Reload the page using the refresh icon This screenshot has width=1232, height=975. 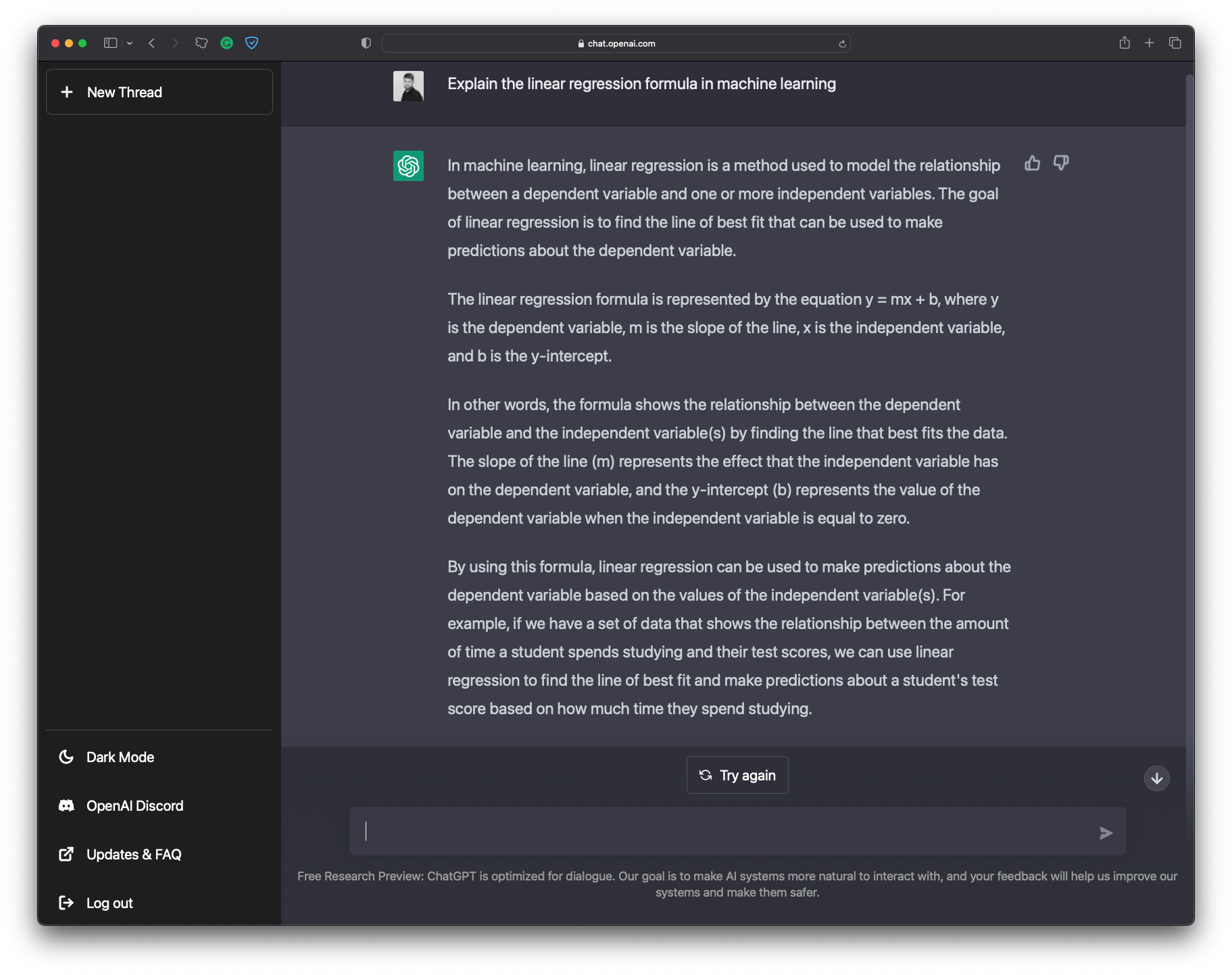click(842, 44)
